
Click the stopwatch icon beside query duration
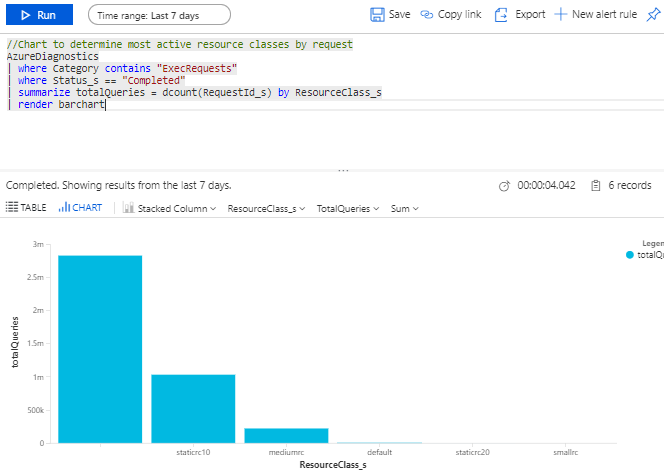(x=506, y=186)
